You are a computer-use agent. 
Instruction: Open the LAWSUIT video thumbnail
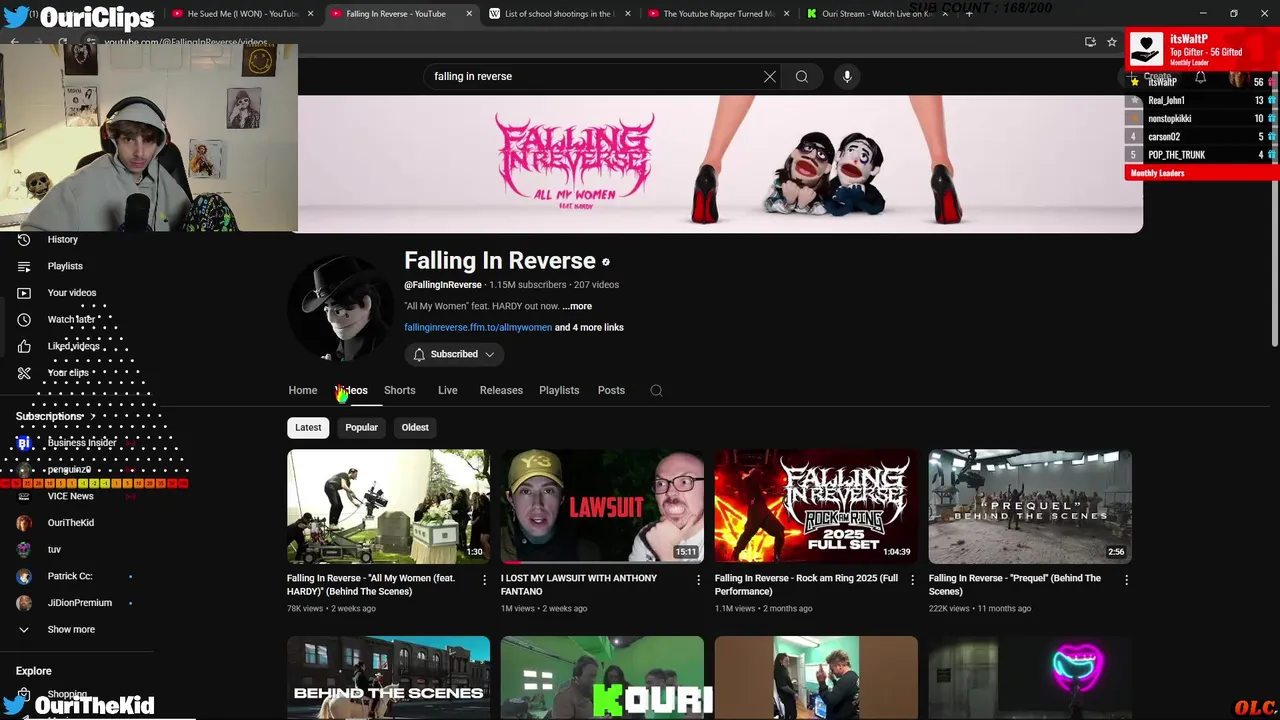click(x=602, y=506)
